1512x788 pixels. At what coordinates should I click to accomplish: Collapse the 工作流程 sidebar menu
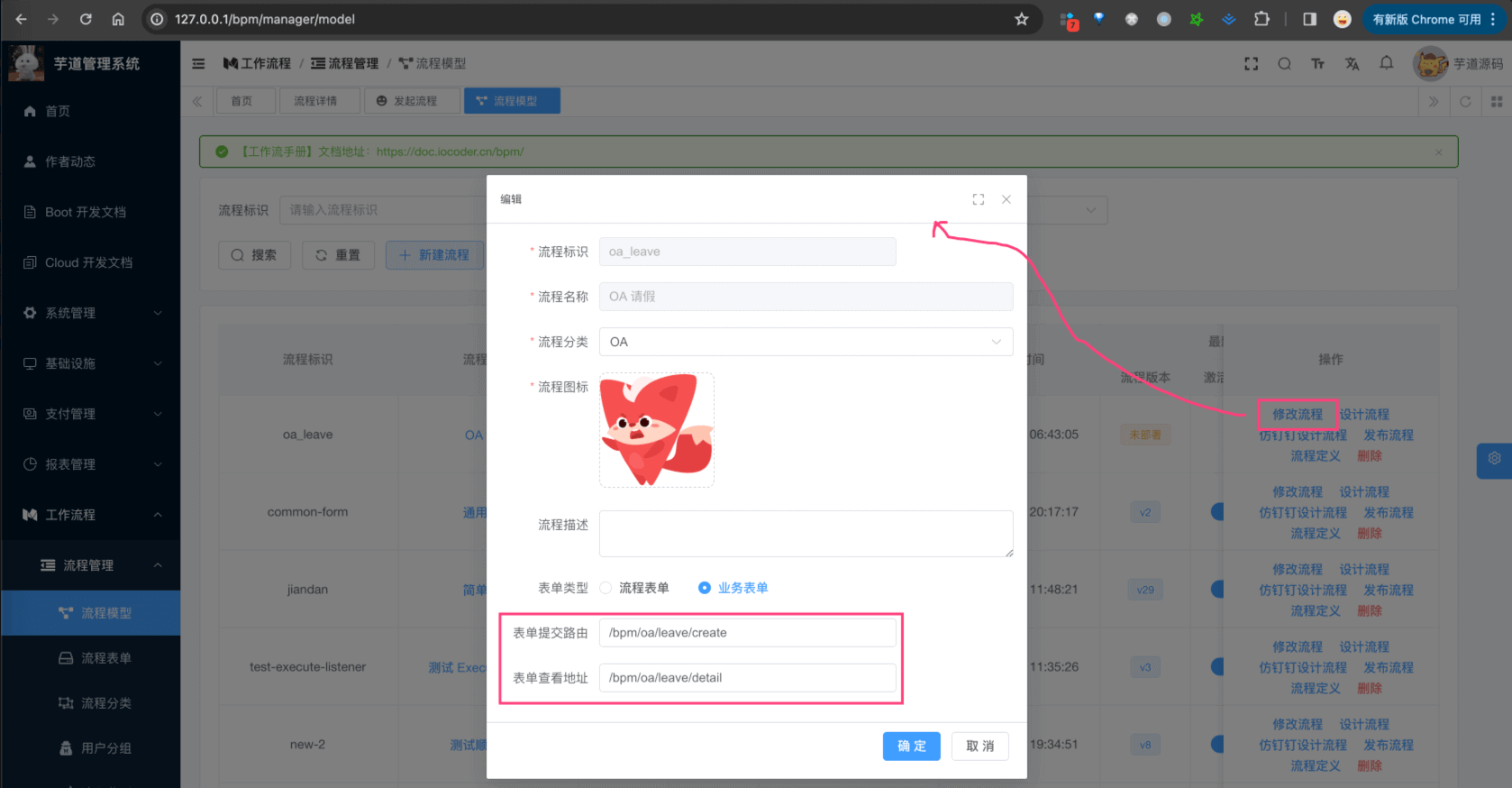(x=90, y=515)
